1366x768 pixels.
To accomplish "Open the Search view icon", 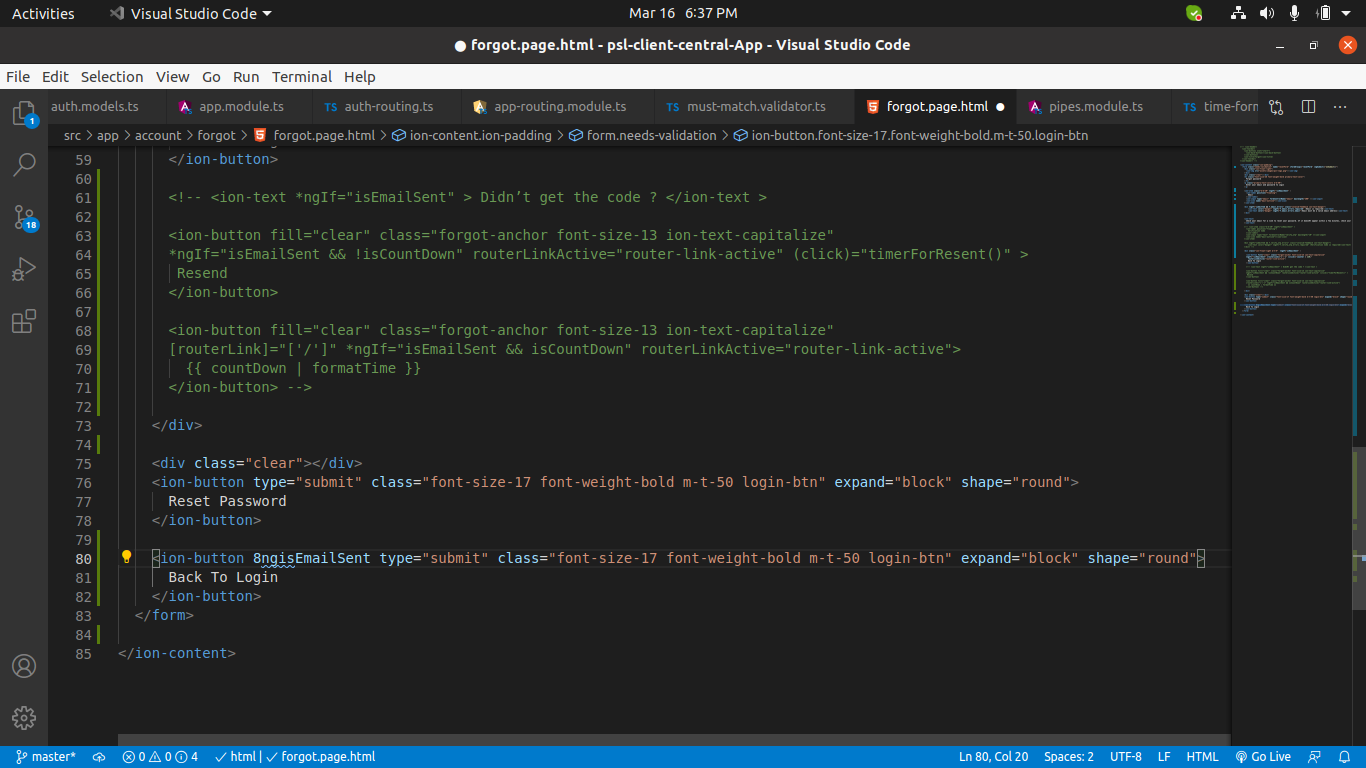I will click(x=24, y=165).
